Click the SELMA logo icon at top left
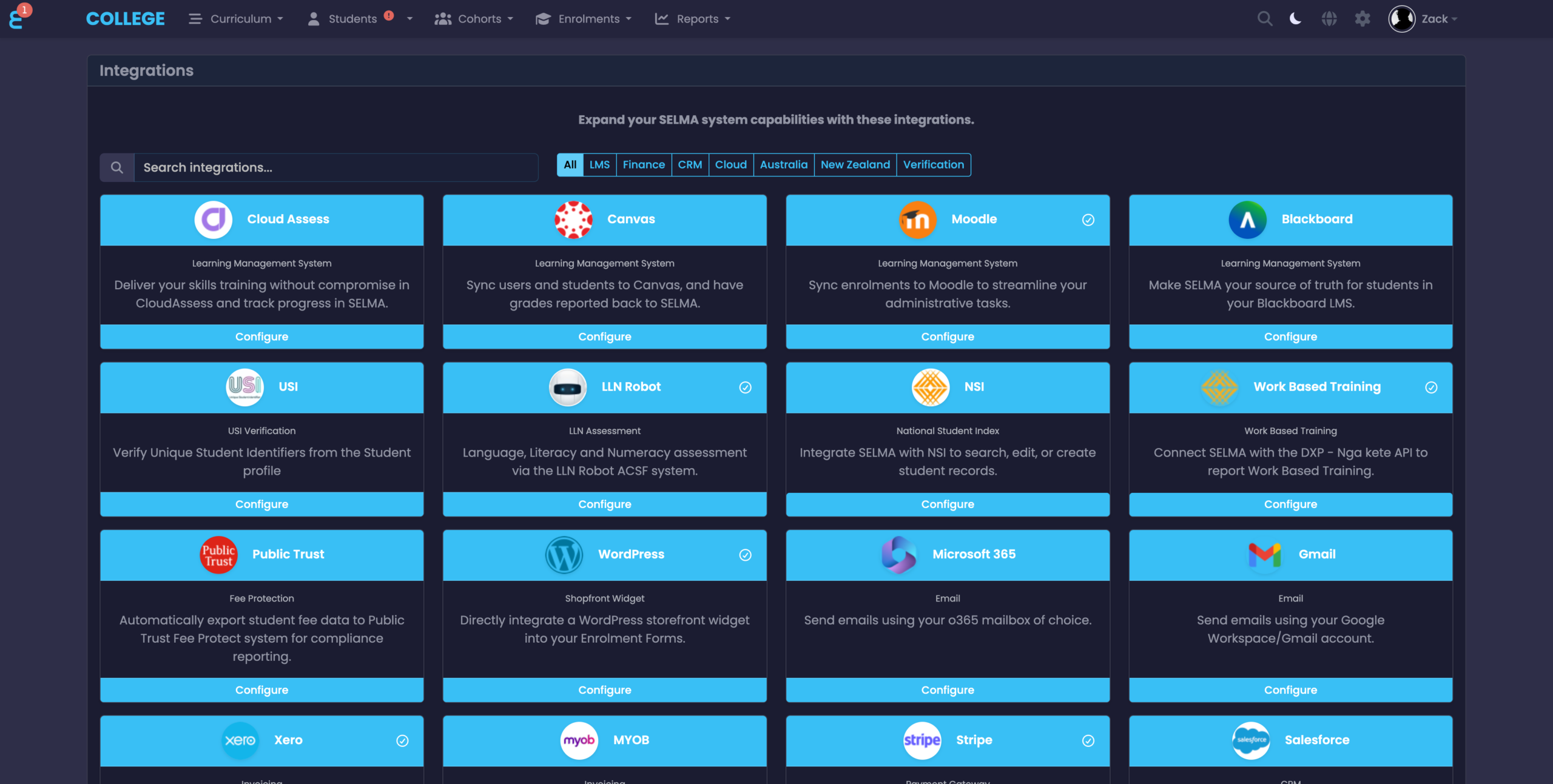 tap(18, 18)
